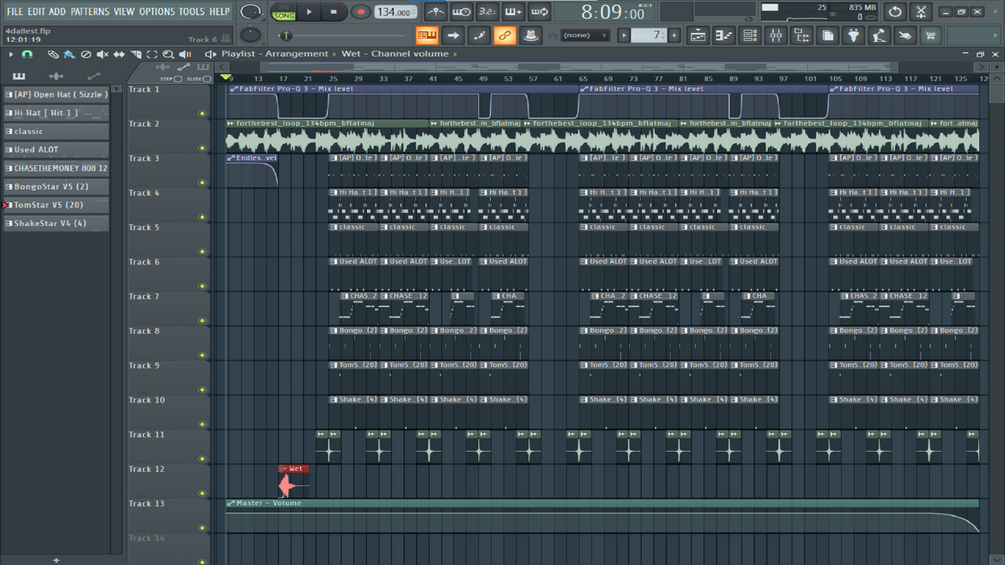Open the (none) dropdown in top toolbar

584,36
